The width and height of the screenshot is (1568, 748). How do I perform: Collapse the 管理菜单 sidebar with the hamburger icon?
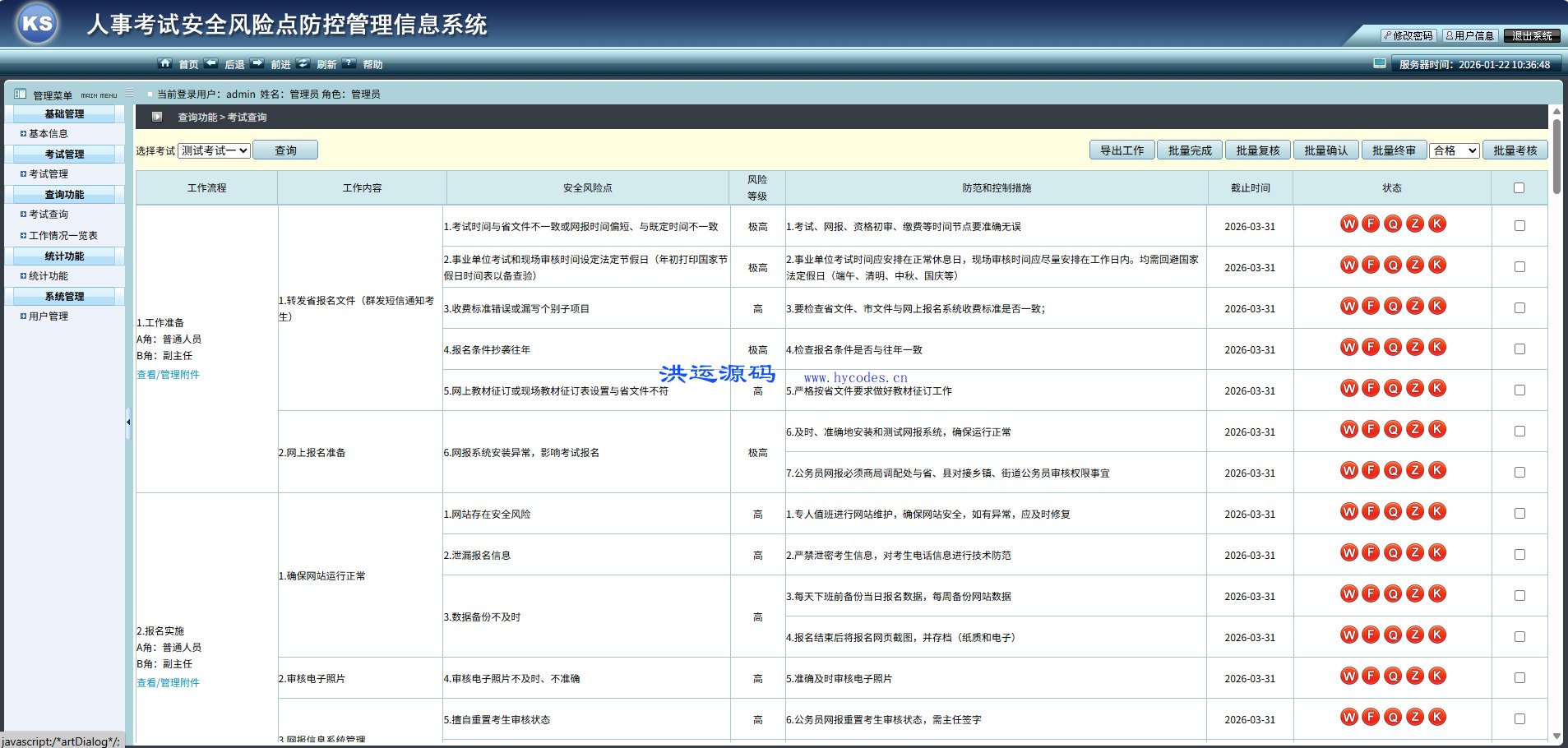tap(129, 94)
